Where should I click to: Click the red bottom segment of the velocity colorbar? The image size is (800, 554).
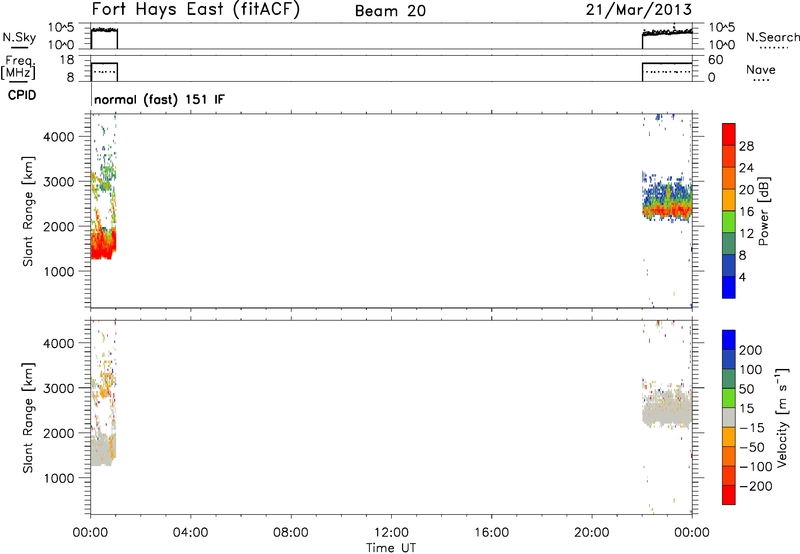click(x=729, y=495)
